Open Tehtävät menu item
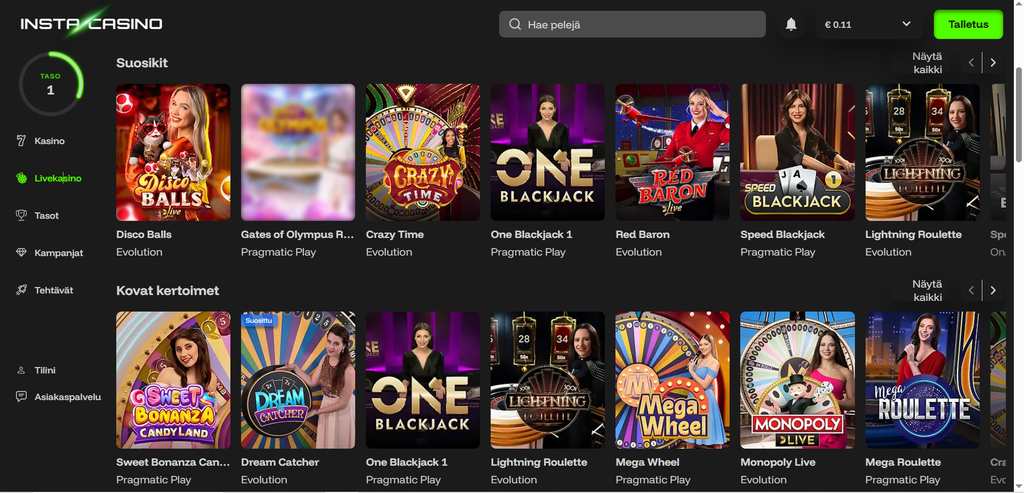 [54, 290]
